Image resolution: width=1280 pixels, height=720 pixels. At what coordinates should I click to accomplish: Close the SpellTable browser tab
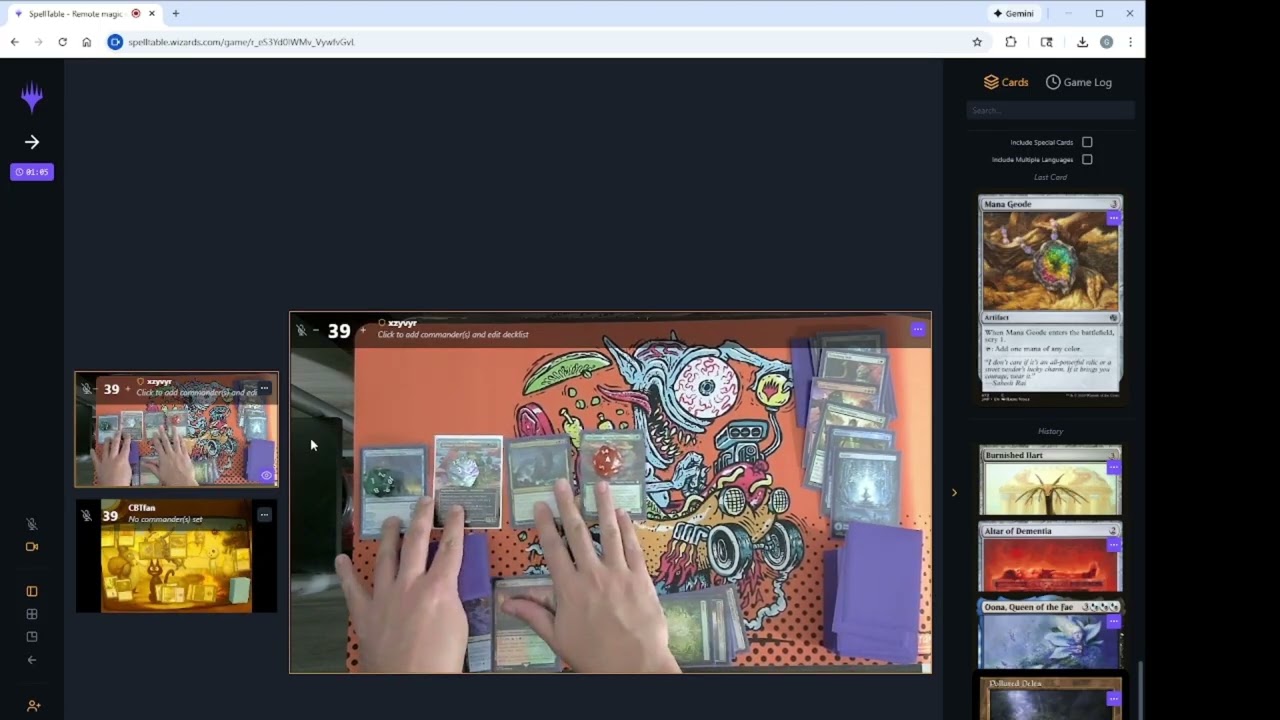point(152,14)
